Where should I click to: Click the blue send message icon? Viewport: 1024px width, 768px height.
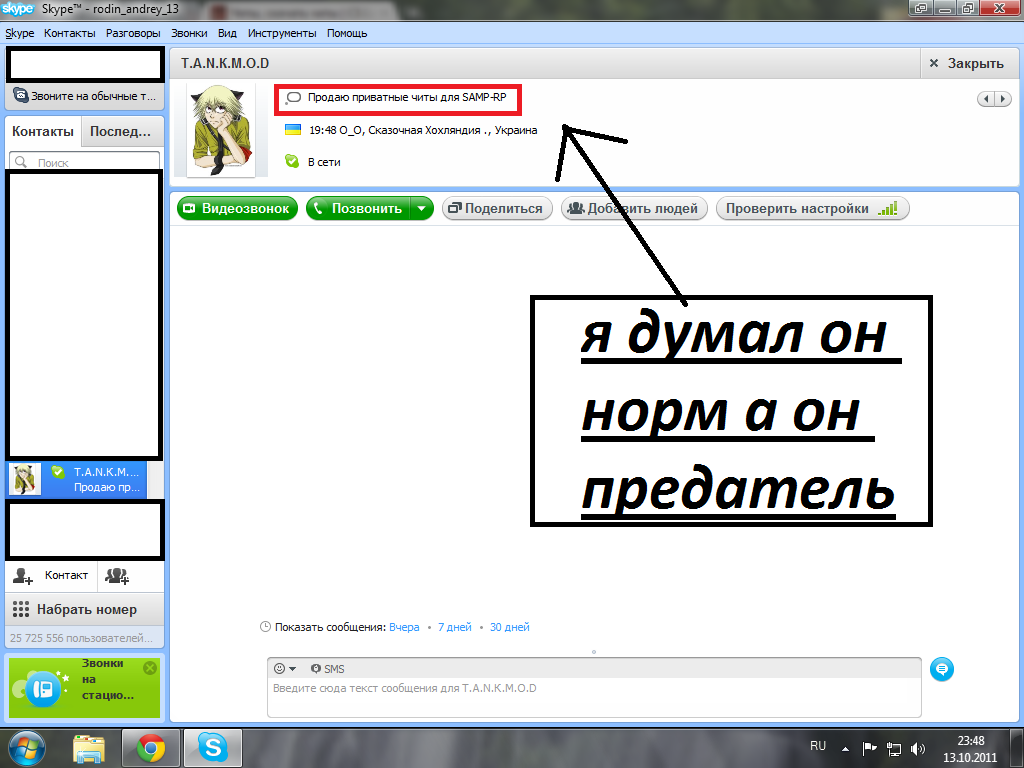[x=940, y=670]
